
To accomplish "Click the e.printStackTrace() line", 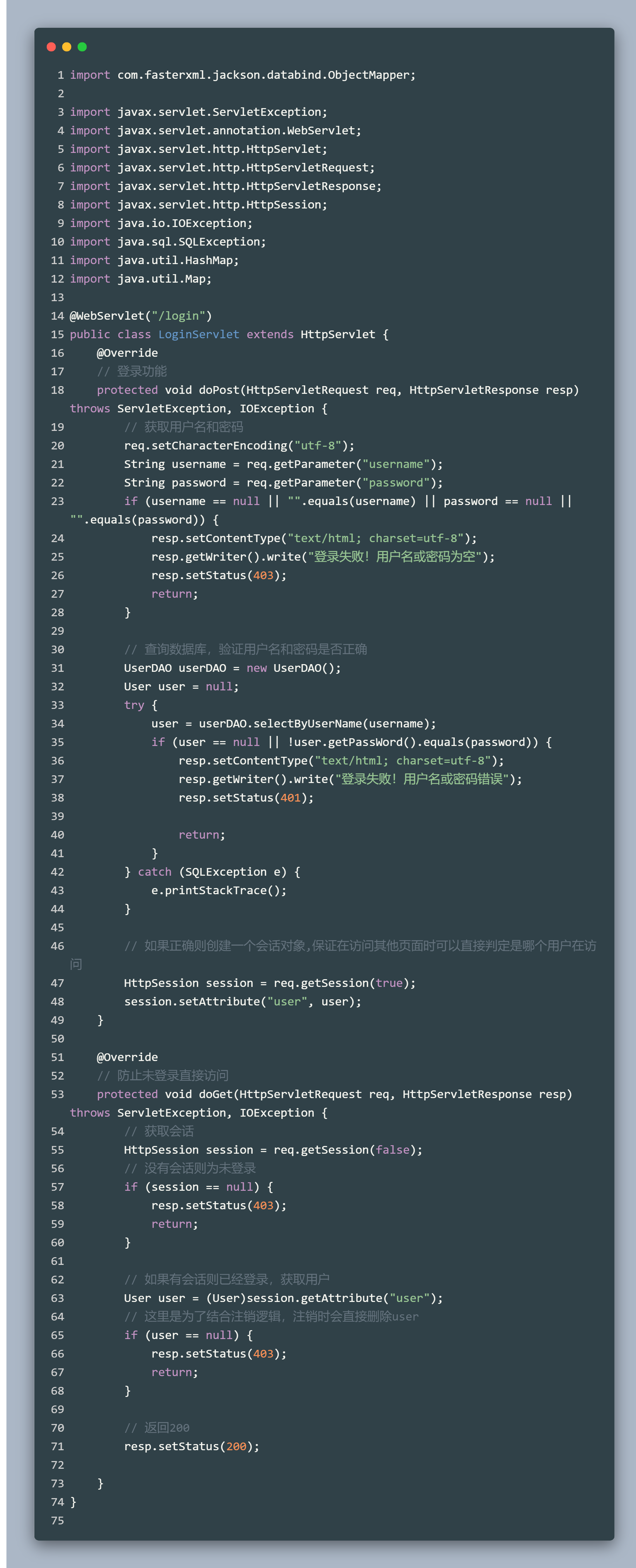I will pos(219,890).
